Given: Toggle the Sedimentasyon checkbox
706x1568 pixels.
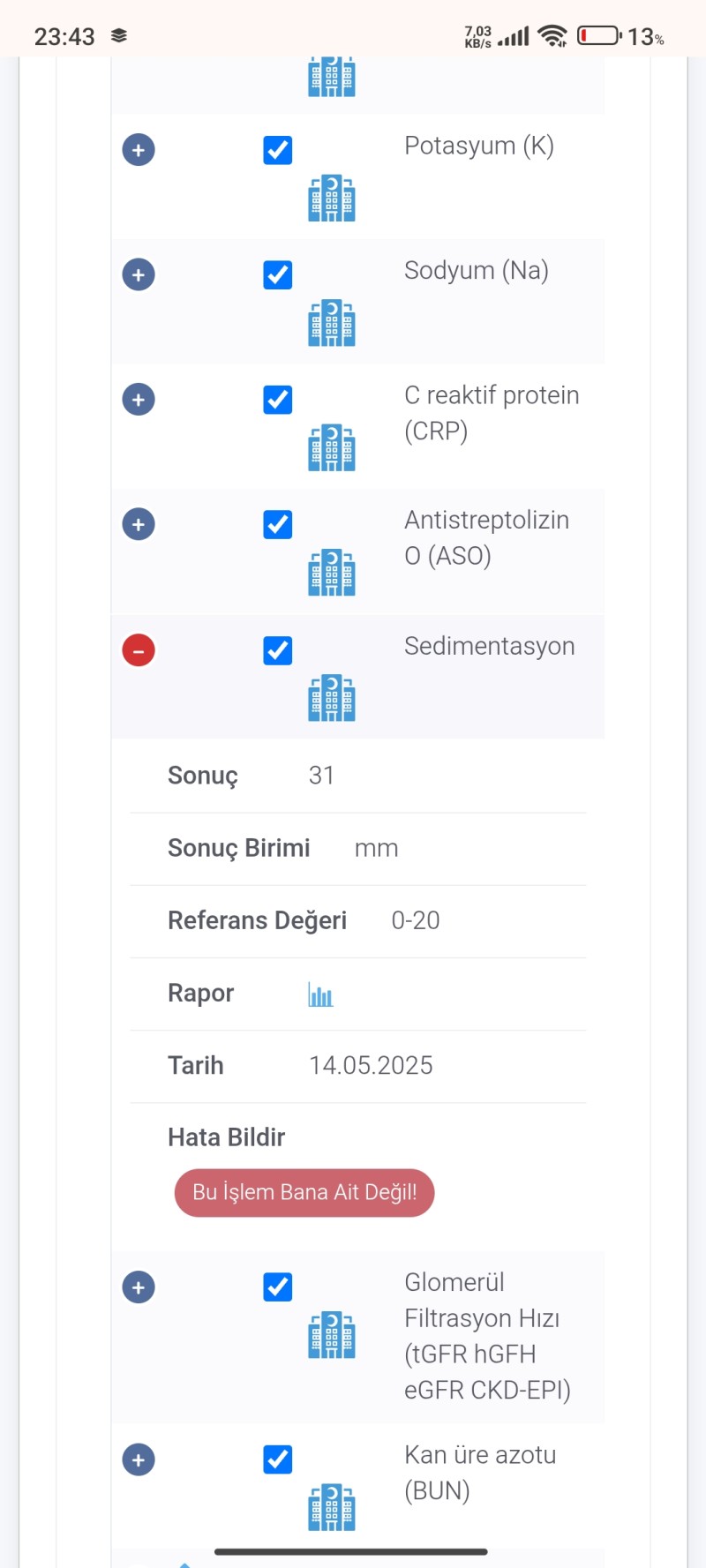Looking at the screenshot, I should [x=278, y=650].
